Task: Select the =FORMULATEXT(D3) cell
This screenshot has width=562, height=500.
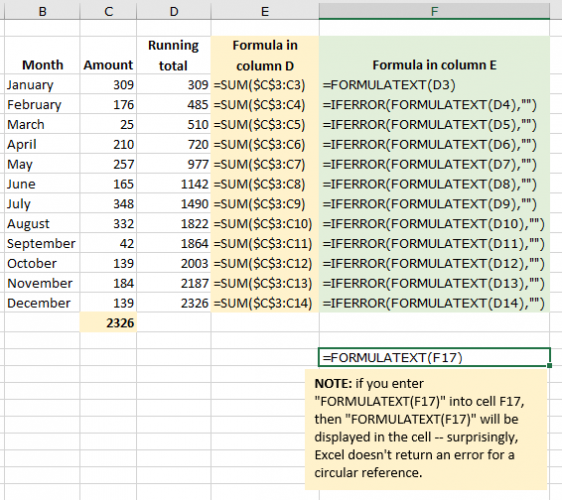Action: (434, 85)
